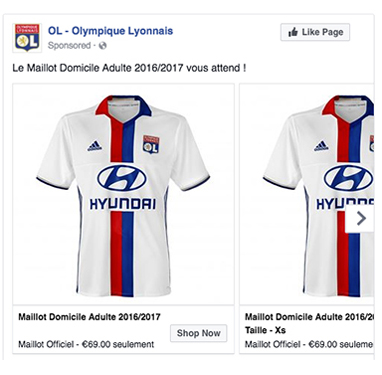Advance carousel with the right chevron arrow
382x375 pixels.
coord(360,219)
